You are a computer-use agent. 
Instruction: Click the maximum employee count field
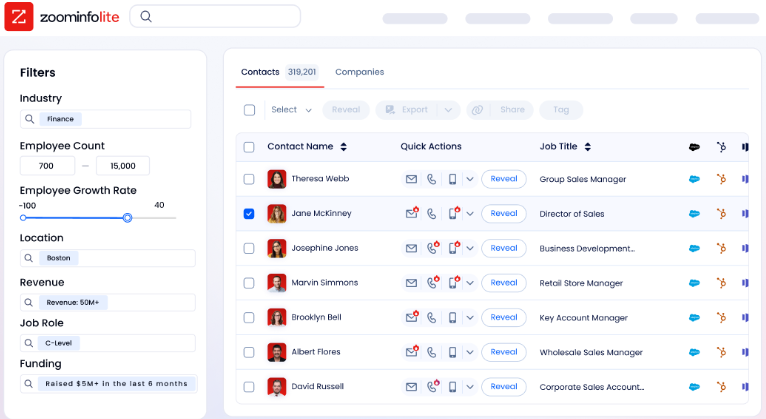tap(123, 166)
